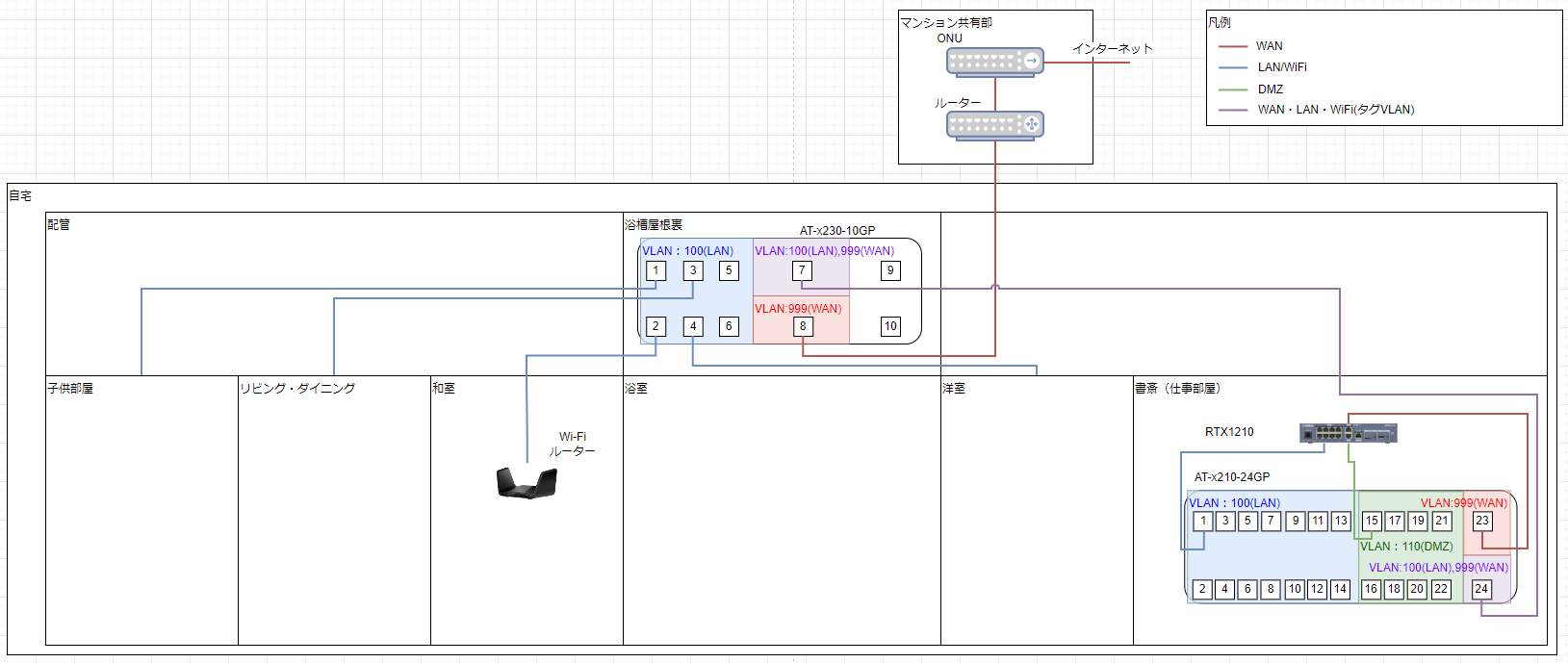Select the green DMZ legend line sample
The width and height of the screenshot is (1568, 663).
tap(1233, 89)
